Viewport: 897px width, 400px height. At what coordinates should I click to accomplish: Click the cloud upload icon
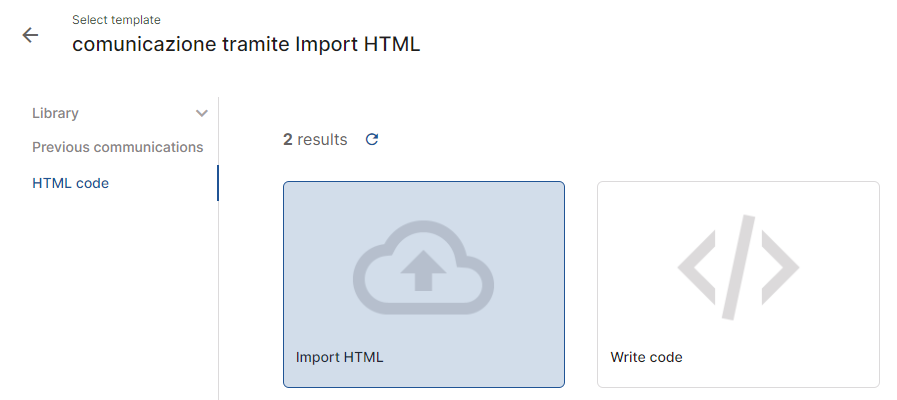pyautogui.click(x=423, y=267)
